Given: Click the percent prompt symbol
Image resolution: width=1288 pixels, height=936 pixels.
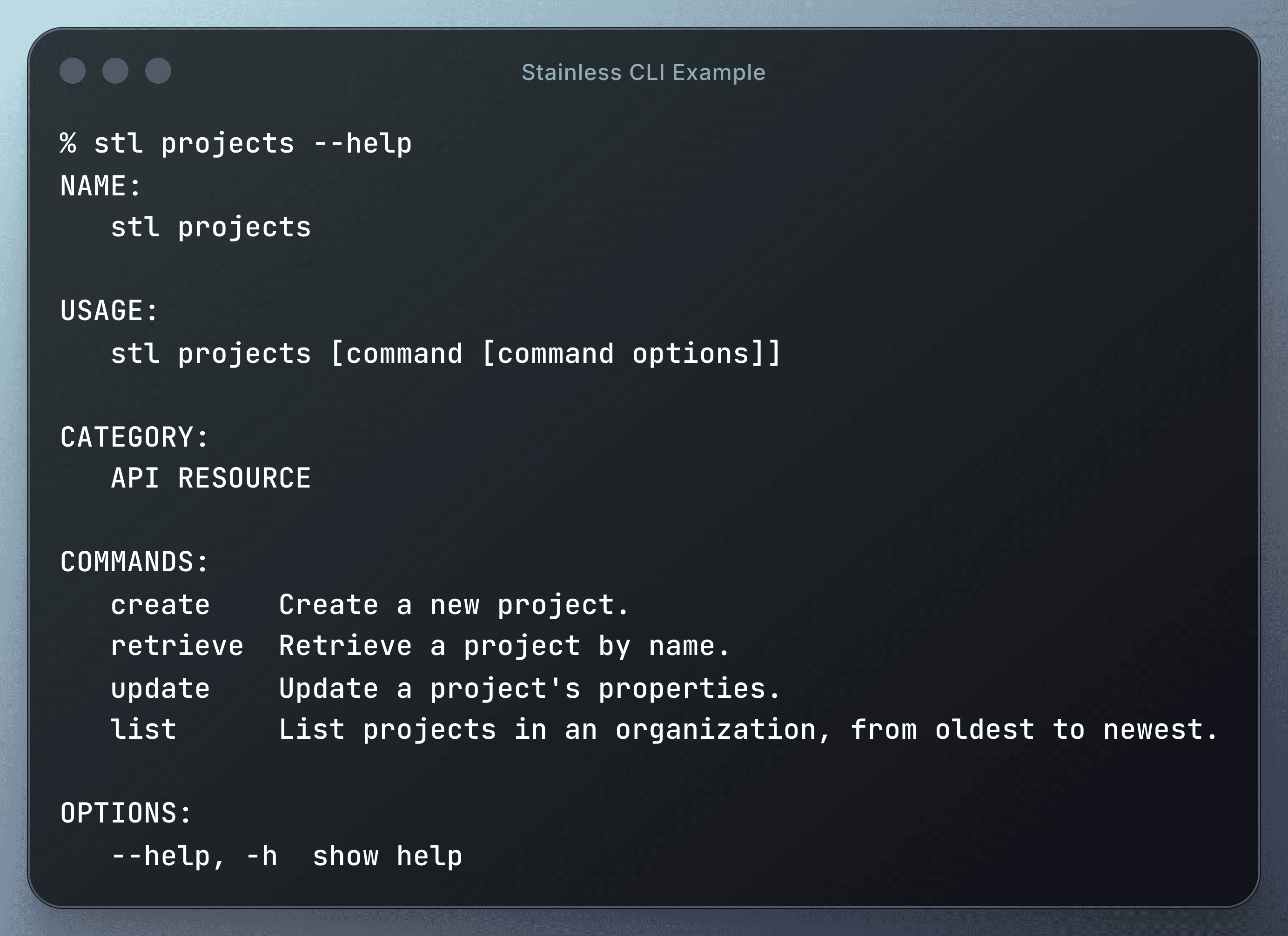Looking at the screenshot, I should (68, 143).
